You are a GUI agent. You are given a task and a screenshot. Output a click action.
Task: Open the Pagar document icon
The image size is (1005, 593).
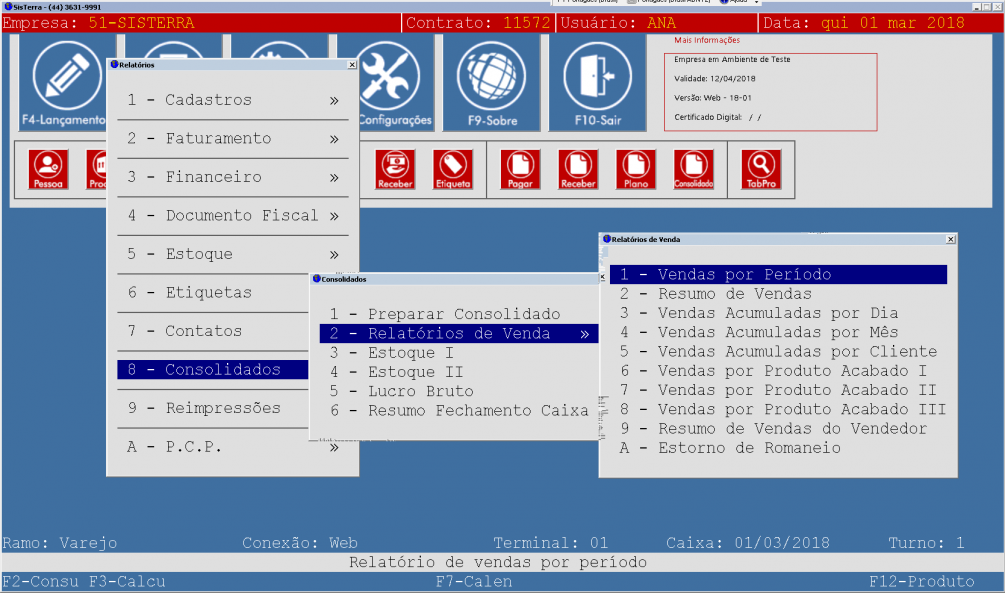pyautogui.click(x=520, y=169)
